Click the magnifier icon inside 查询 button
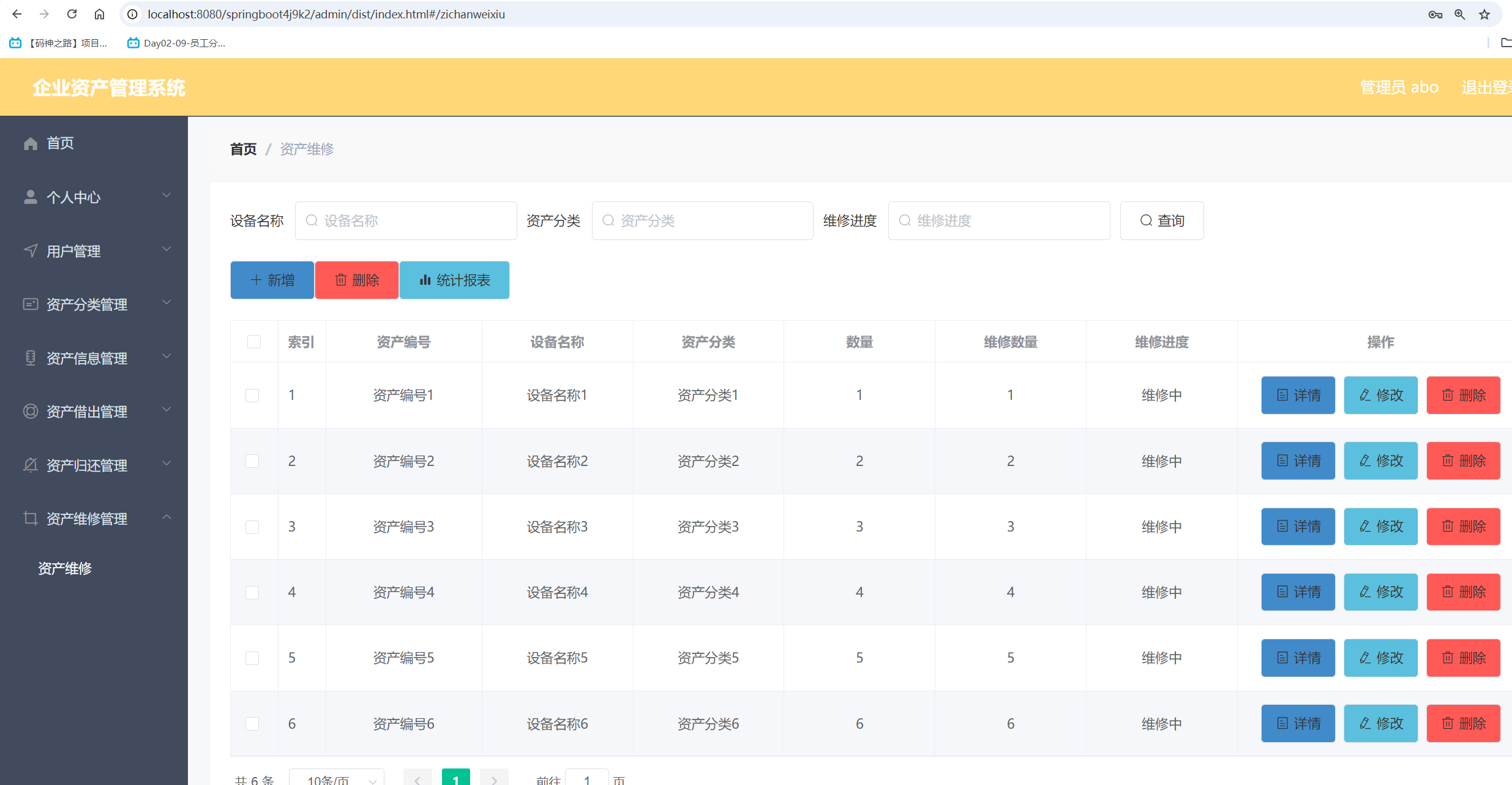The height and width of the screenshot is (785, 1512). (x=1145, y=220)
